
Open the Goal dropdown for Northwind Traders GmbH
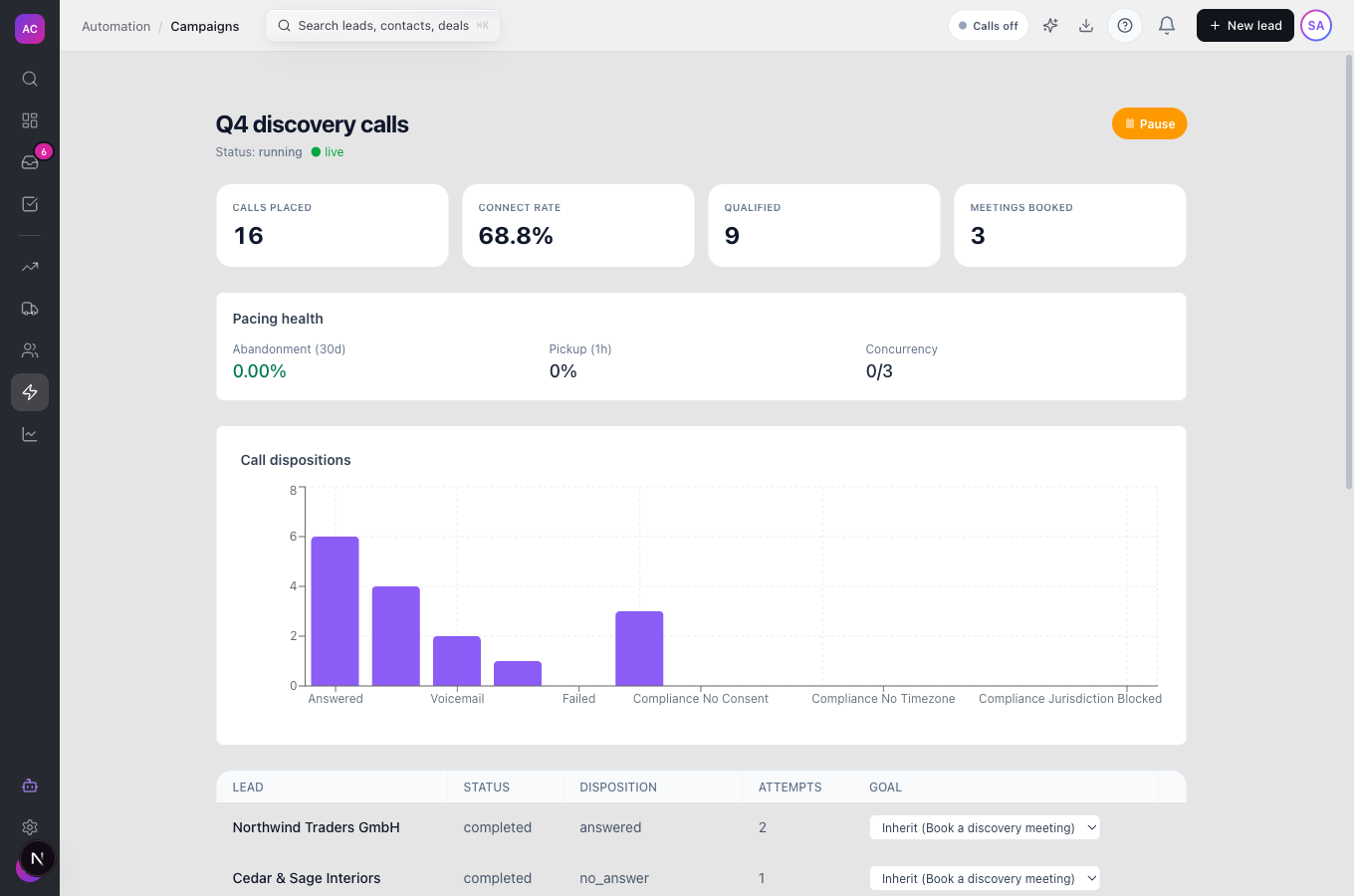(x=985, y=827)
